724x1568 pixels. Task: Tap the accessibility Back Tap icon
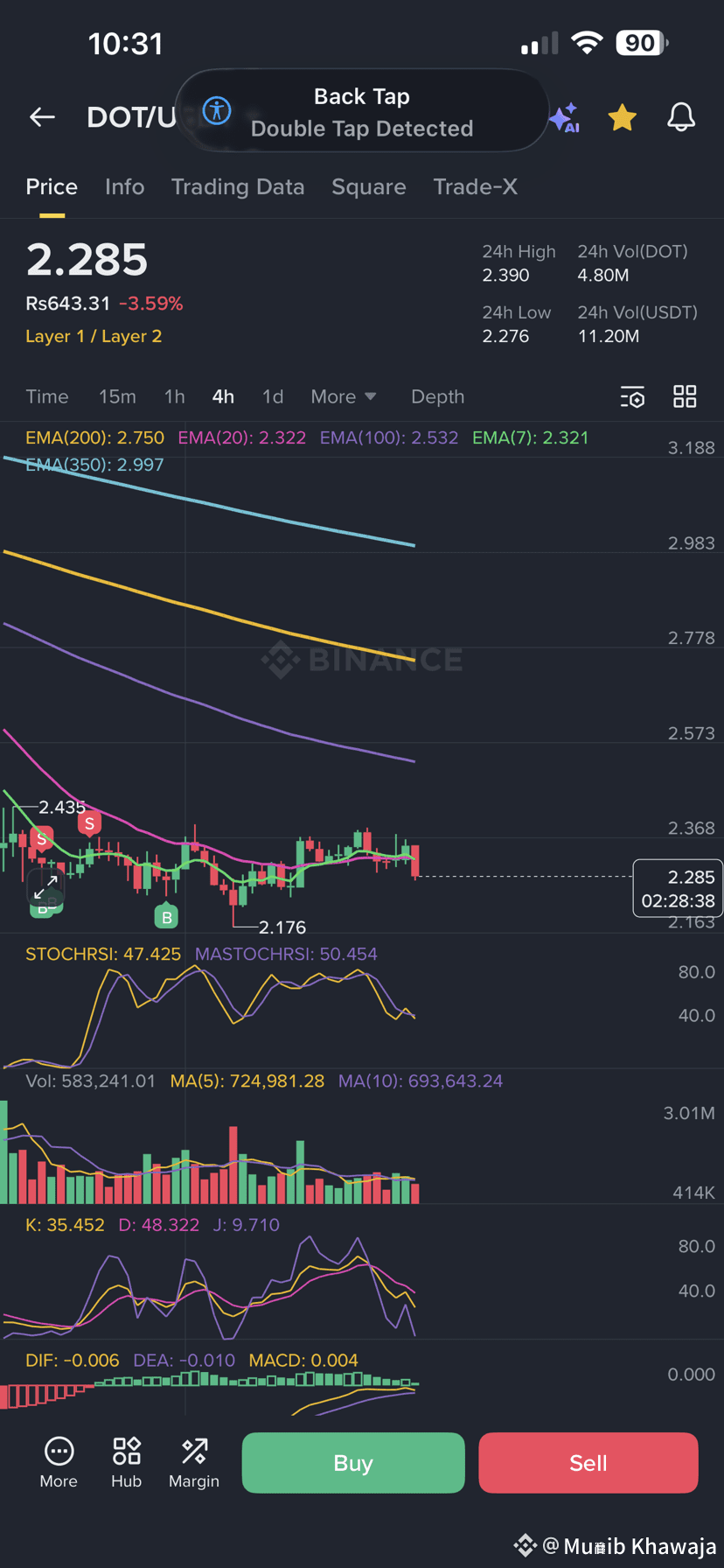pos(217,111)
